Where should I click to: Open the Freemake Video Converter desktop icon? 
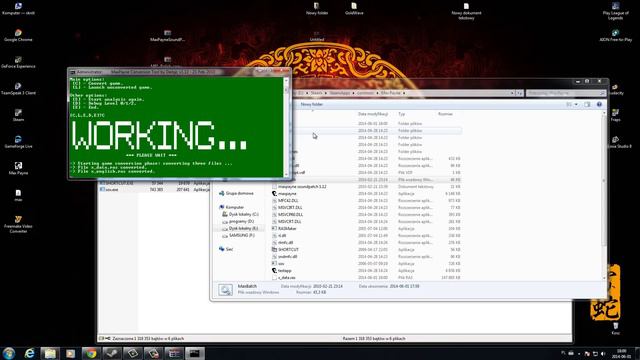click(18, 224)
